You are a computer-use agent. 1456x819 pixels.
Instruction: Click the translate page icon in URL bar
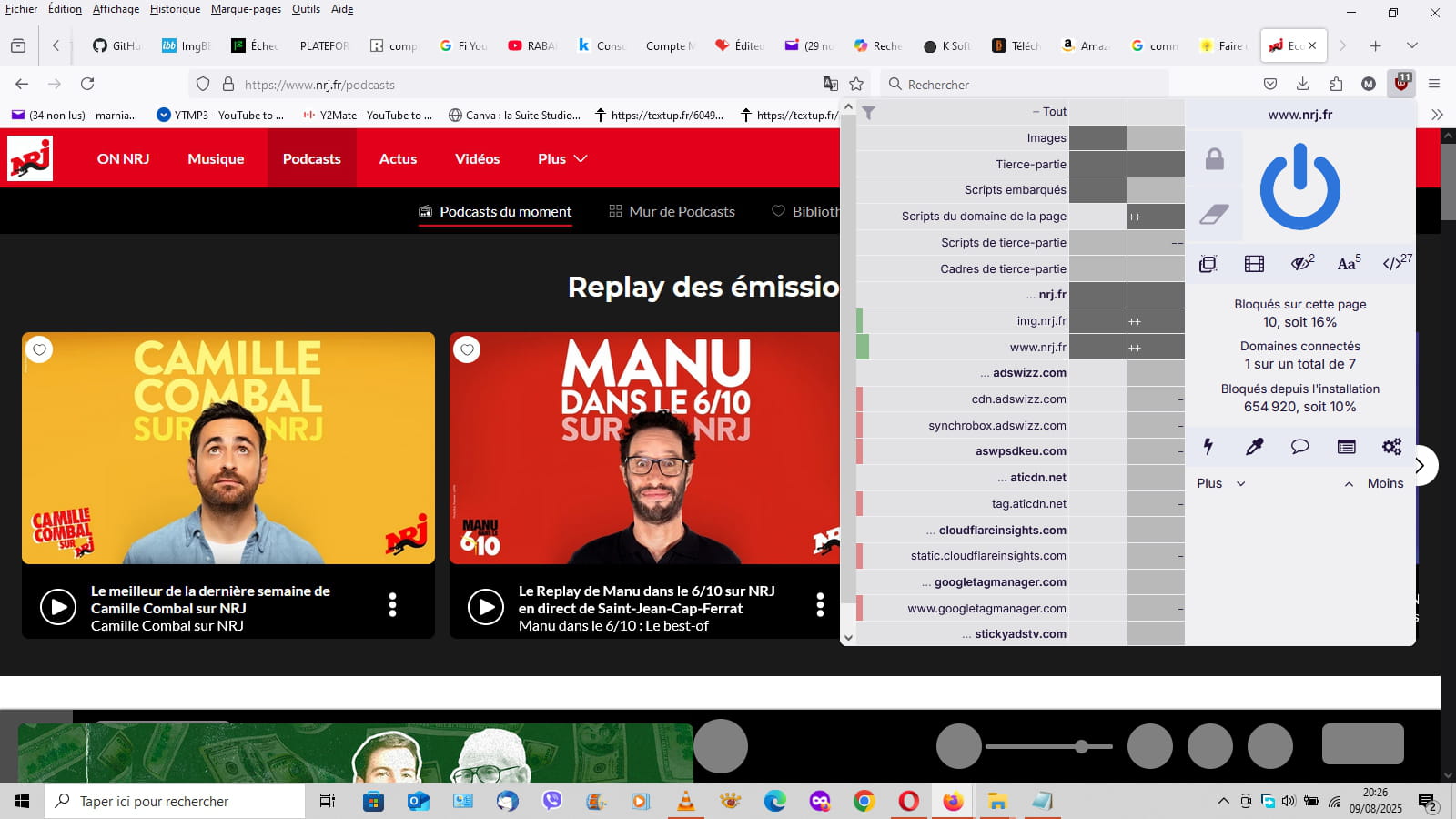(x=830, y=84)
